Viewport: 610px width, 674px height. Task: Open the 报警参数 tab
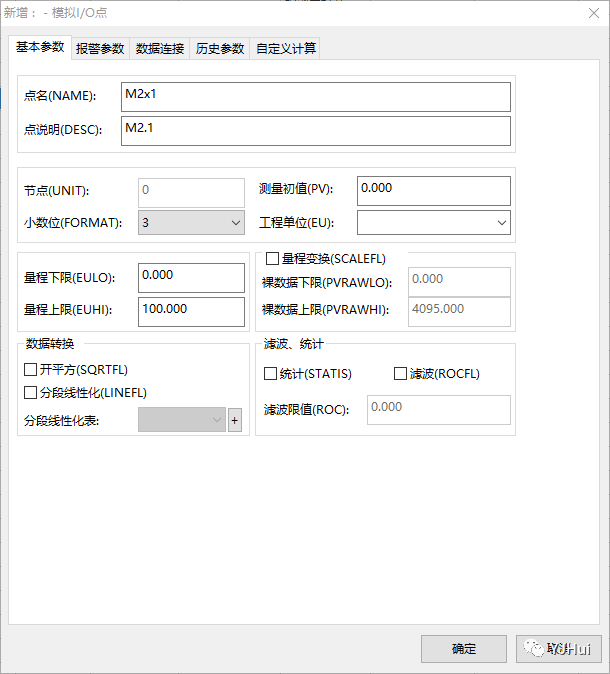point(100,49)
